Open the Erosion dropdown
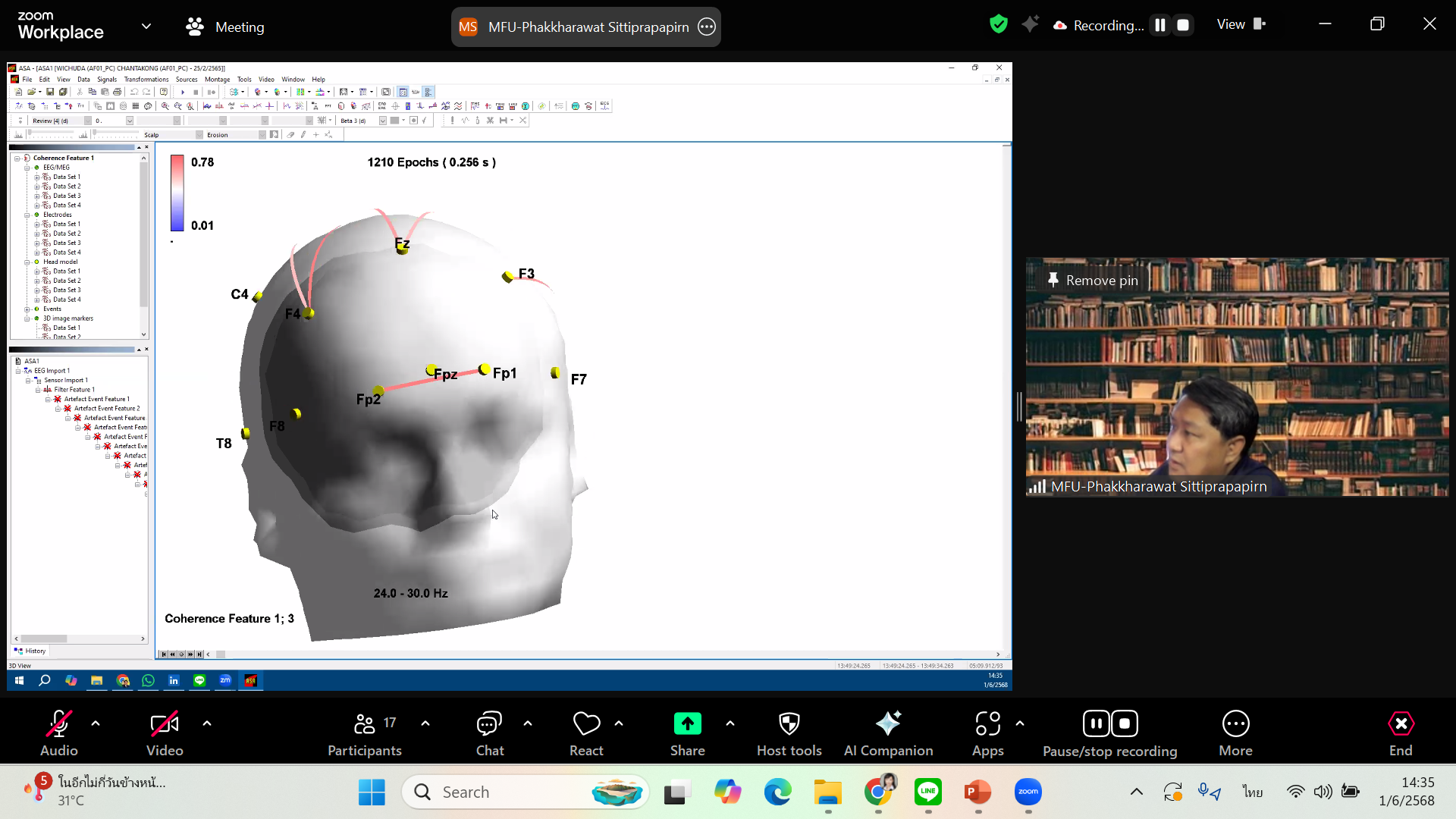1456x819 pixels. (262, 135)
